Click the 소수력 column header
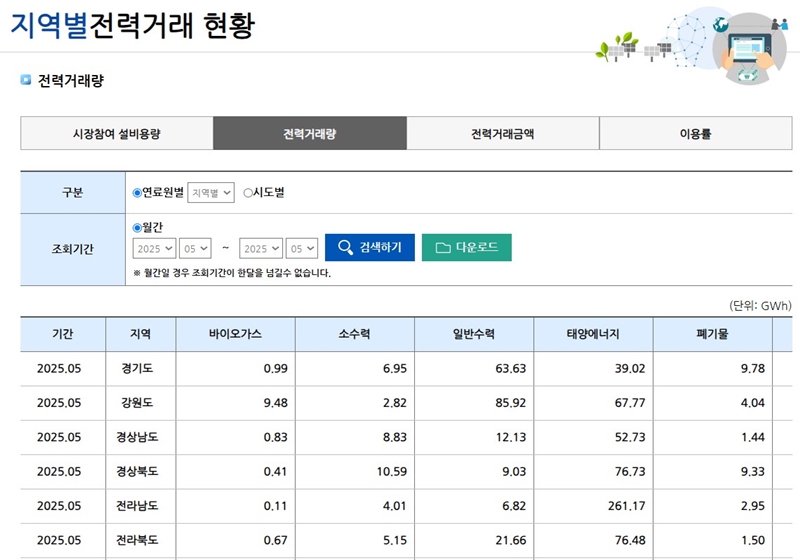The width and height of the screenshot is (800, 560). 355,334
